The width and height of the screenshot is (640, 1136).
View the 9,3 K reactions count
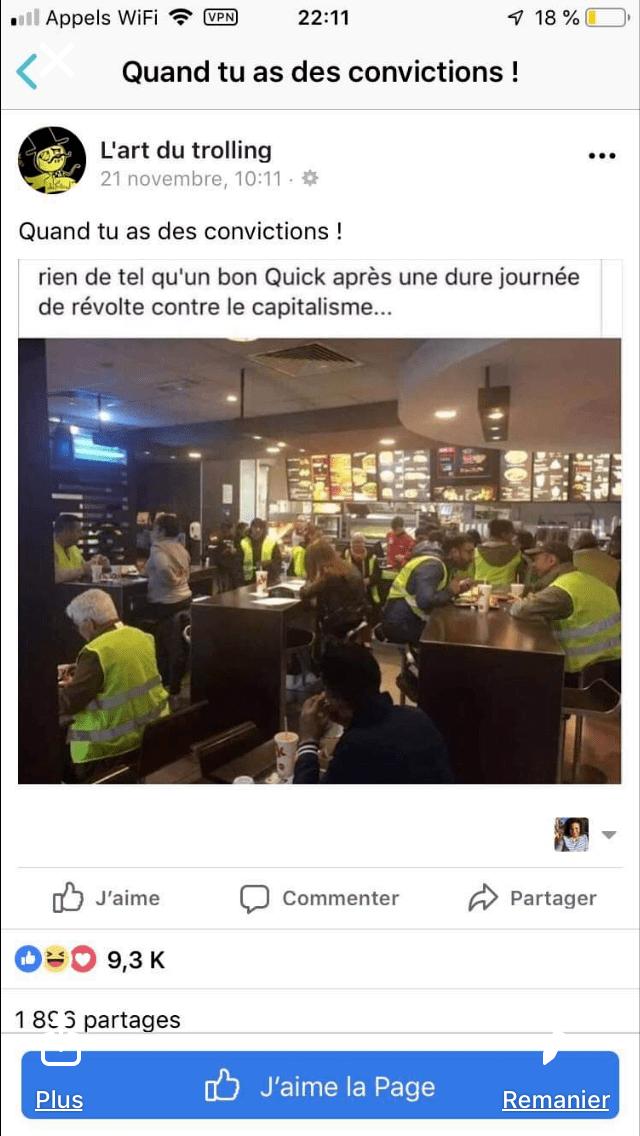136,961
